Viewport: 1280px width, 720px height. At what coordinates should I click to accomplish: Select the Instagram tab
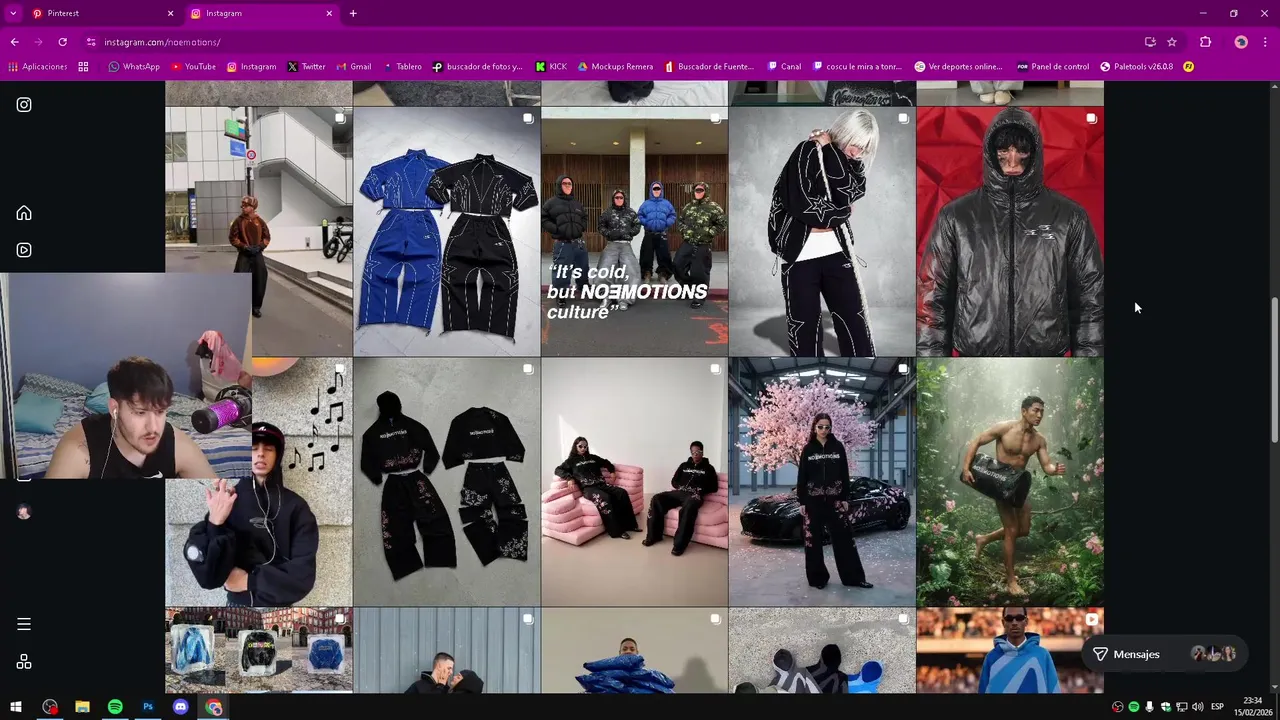click(261, 13)
